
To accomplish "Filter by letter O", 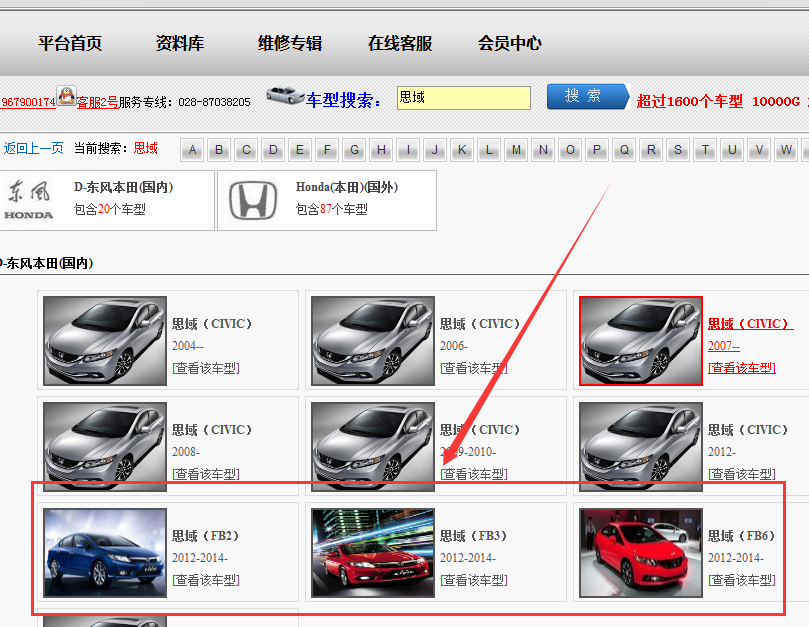I will [x=570, y=150].
